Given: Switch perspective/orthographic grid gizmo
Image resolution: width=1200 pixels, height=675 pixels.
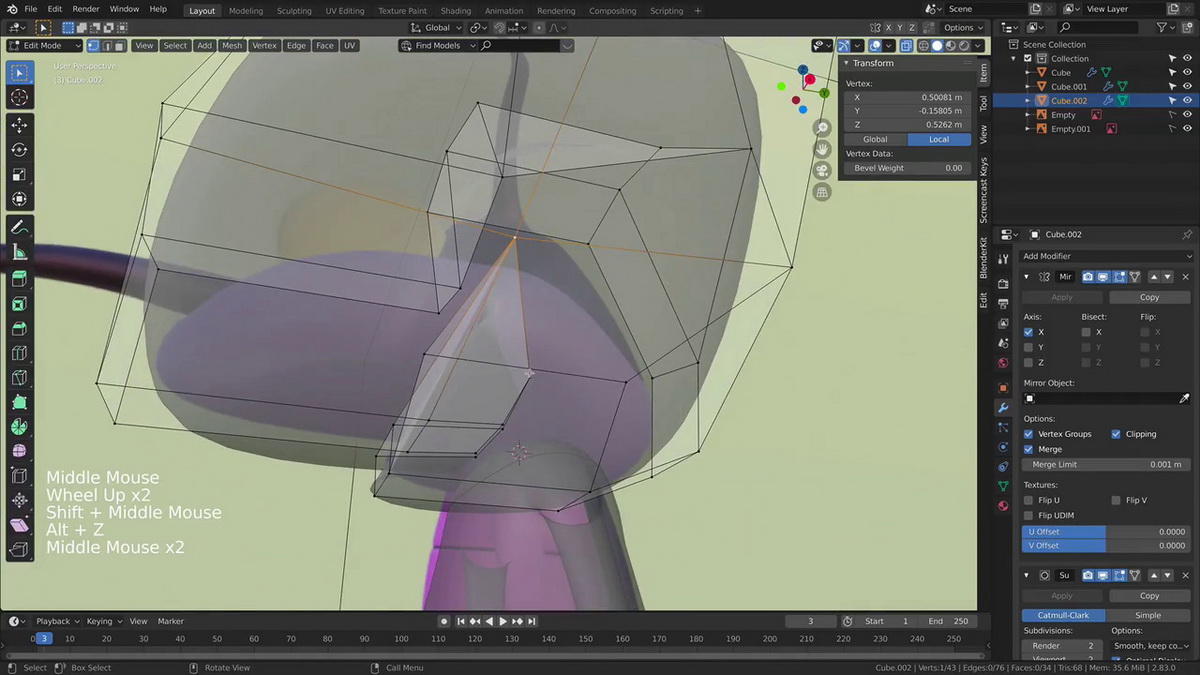Looking at the screenshot, I should [x=822, y=192].
